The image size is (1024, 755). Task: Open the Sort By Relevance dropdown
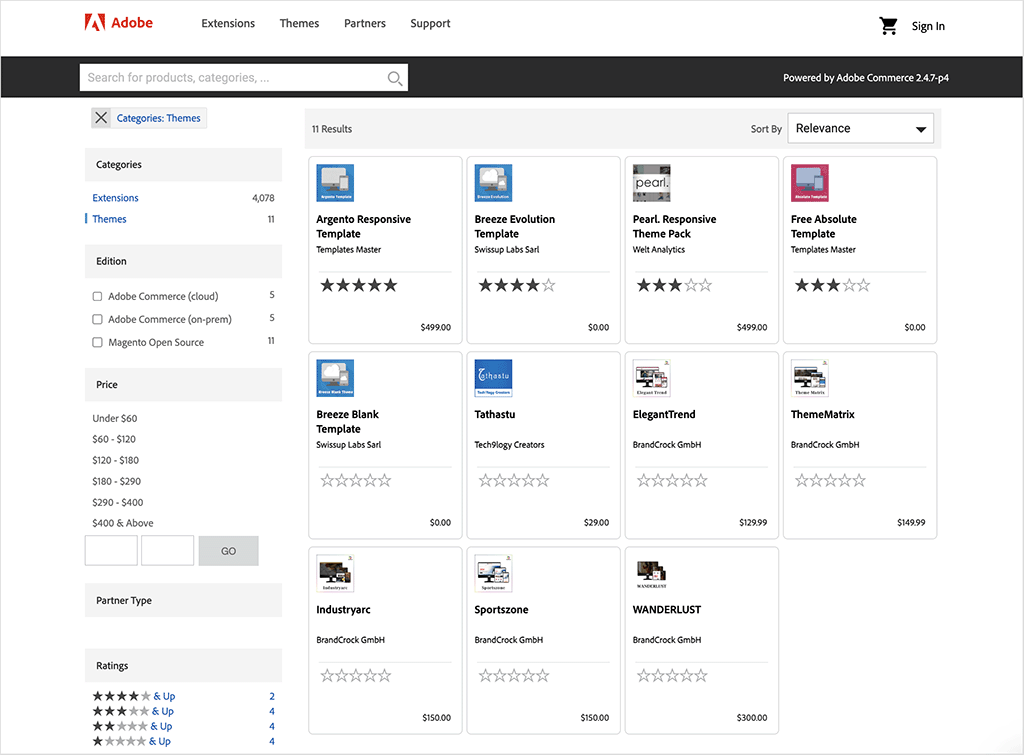[x=860, y=129]
